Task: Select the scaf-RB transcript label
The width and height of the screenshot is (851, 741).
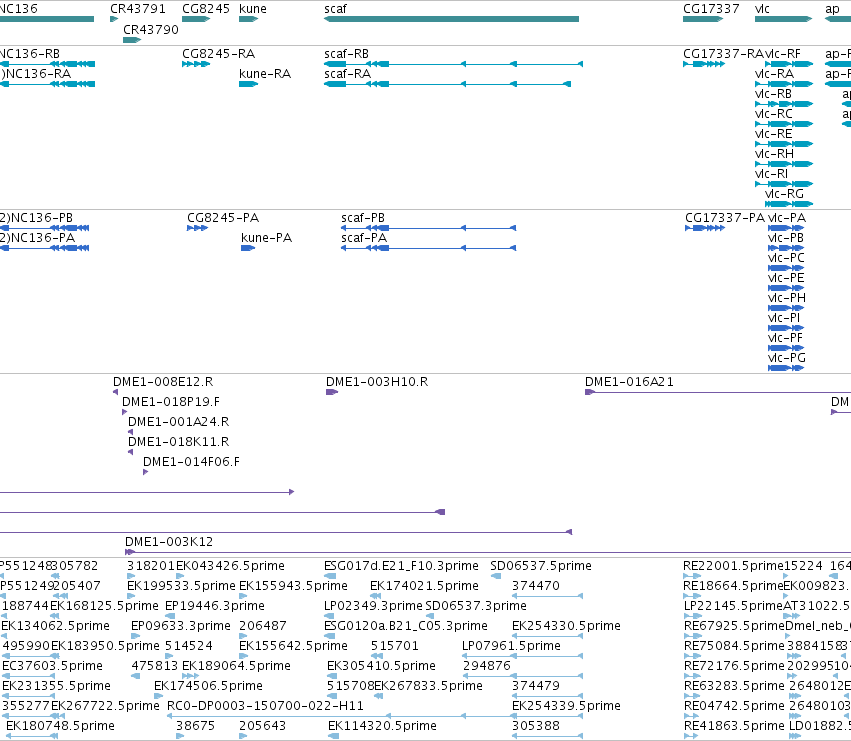Action: click(x=346, y=54)
